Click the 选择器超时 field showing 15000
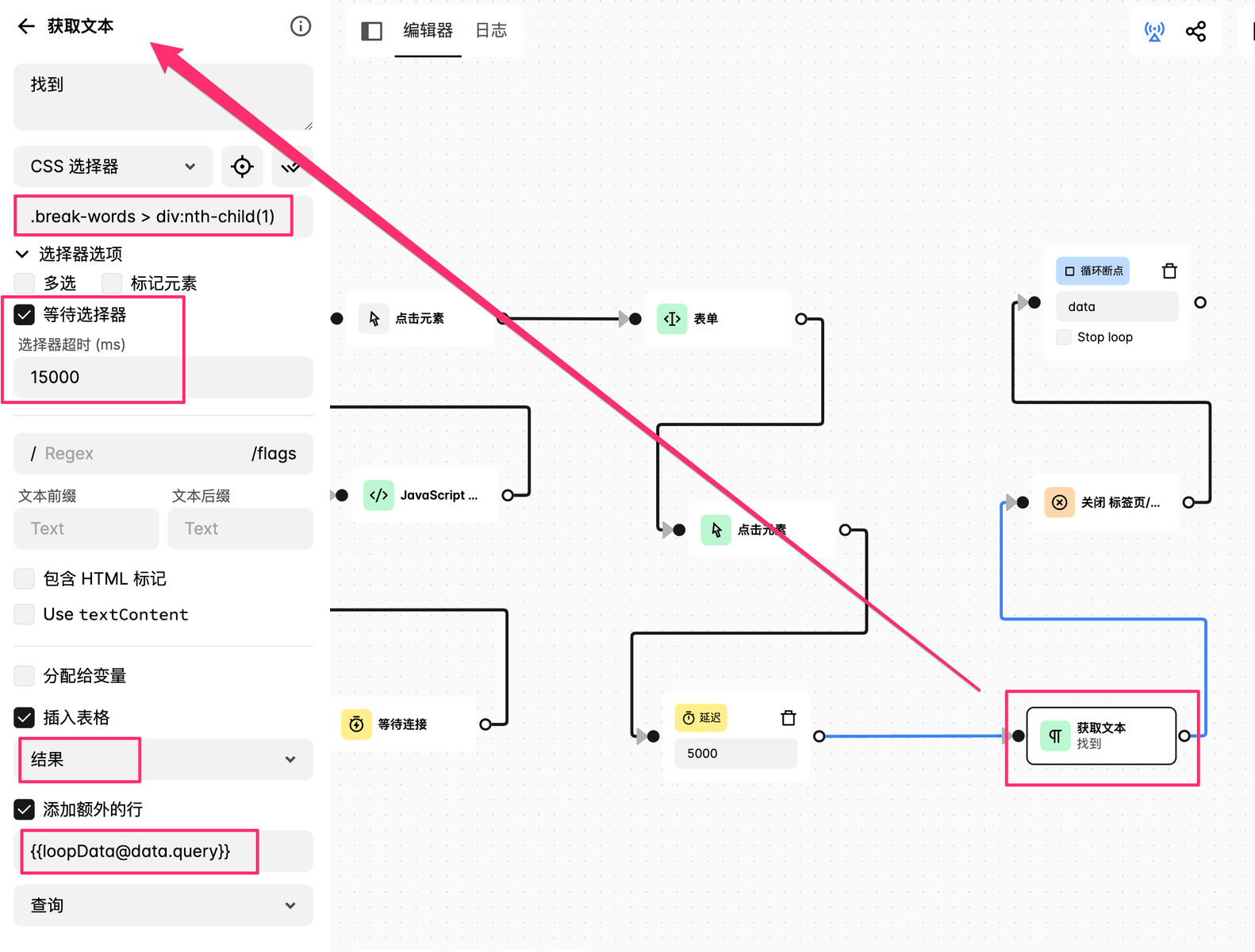Image resolution: width=1255 pixels, height=952 pixels. coord(163,378)
